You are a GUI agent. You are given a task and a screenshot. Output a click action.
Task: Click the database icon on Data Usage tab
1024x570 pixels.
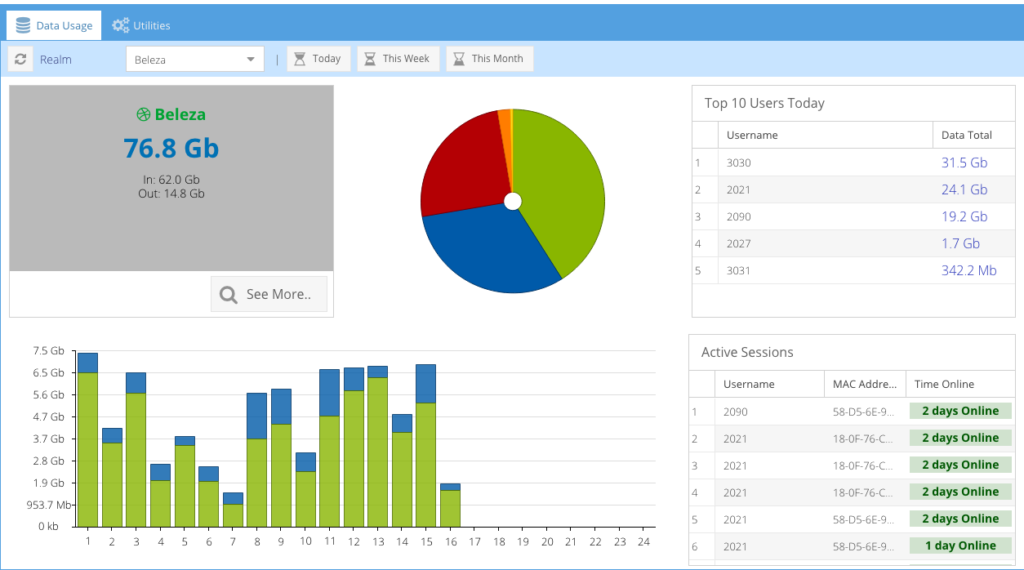click(x=23, y=25)
